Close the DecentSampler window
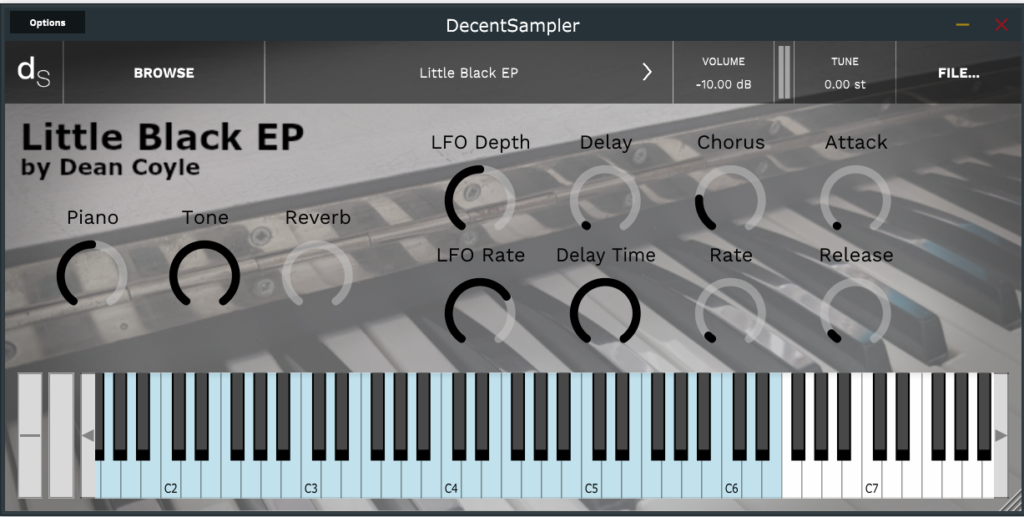 [1001, 25]
